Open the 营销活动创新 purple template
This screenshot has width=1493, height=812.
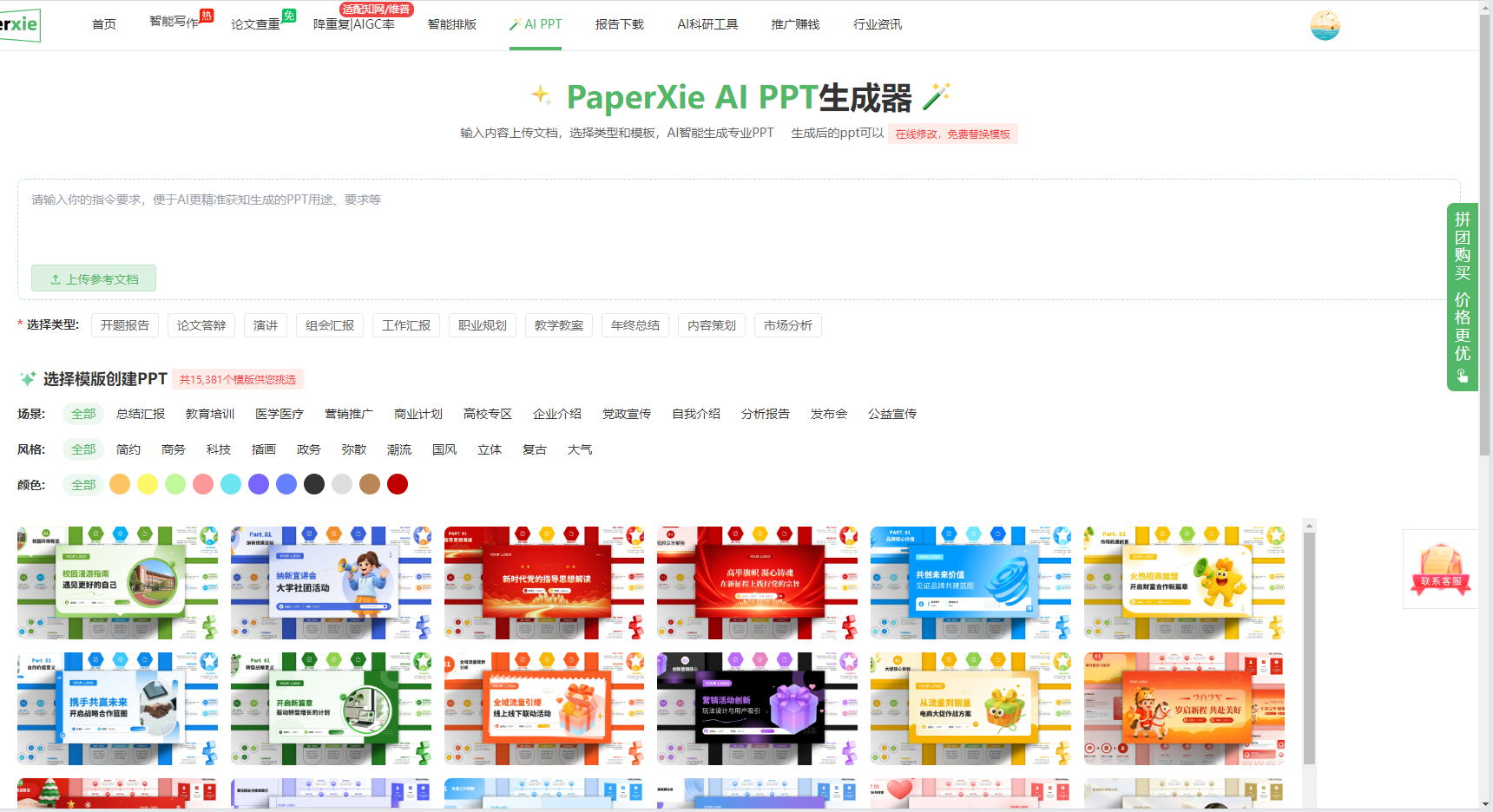point(757,708)
